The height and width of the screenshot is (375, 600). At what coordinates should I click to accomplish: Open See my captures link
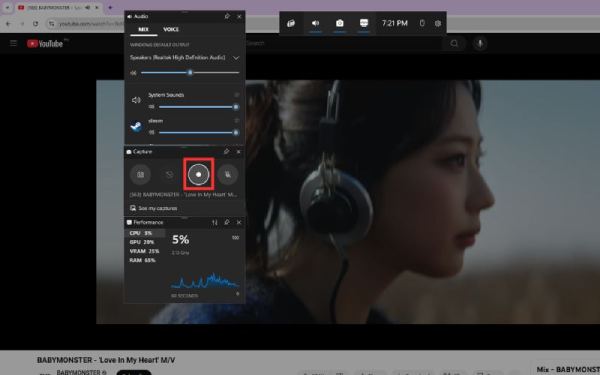point(153,209)
